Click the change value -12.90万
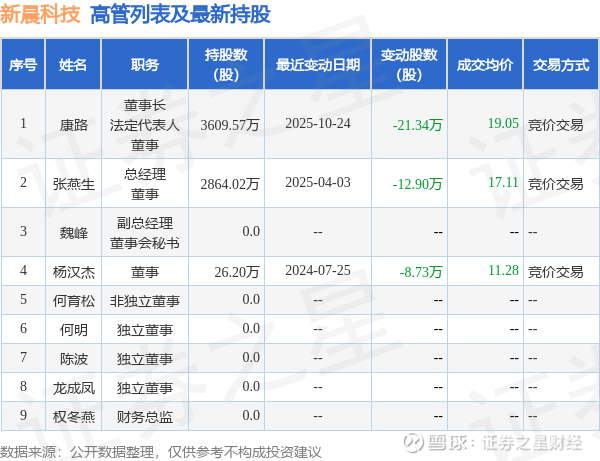600x461 pixels. point(417,184)
